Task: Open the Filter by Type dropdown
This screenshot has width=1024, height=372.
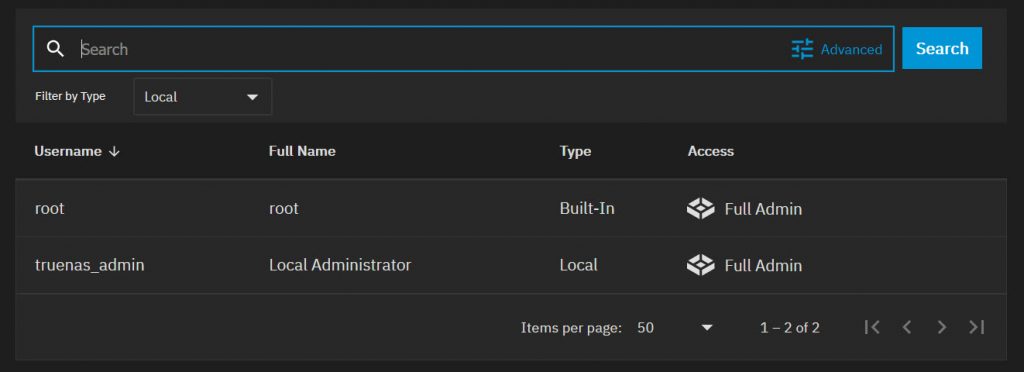Action: tap(202, 97)
